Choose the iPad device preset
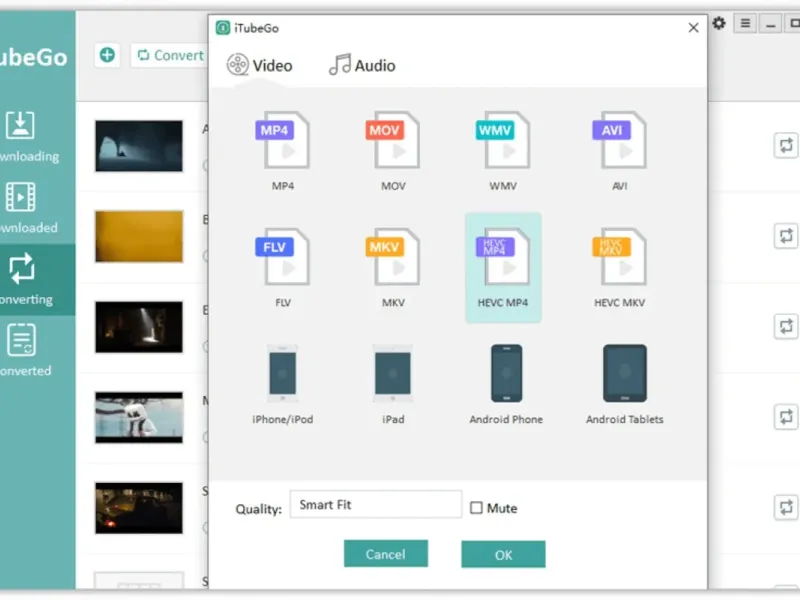This screenshot has width=800, height=600. point(393,373)
